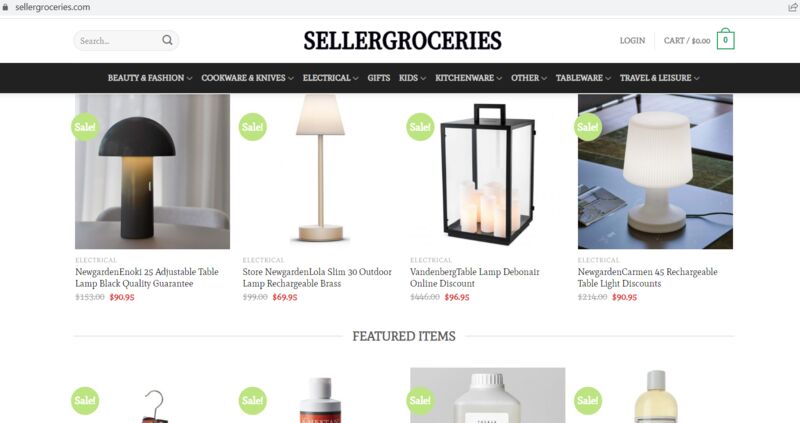Screen dimensions: 800x423
Task: Select the Gifts menu item
Action: coord(379,78)
